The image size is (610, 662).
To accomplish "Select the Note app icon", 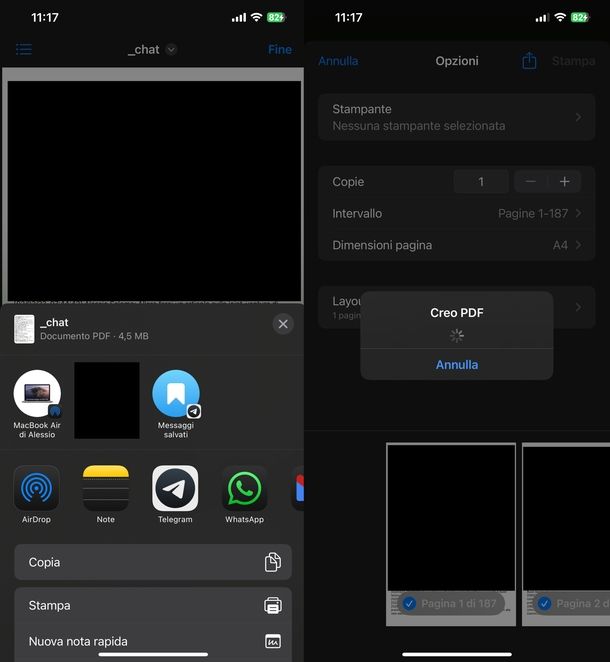I will coord(106,488).
